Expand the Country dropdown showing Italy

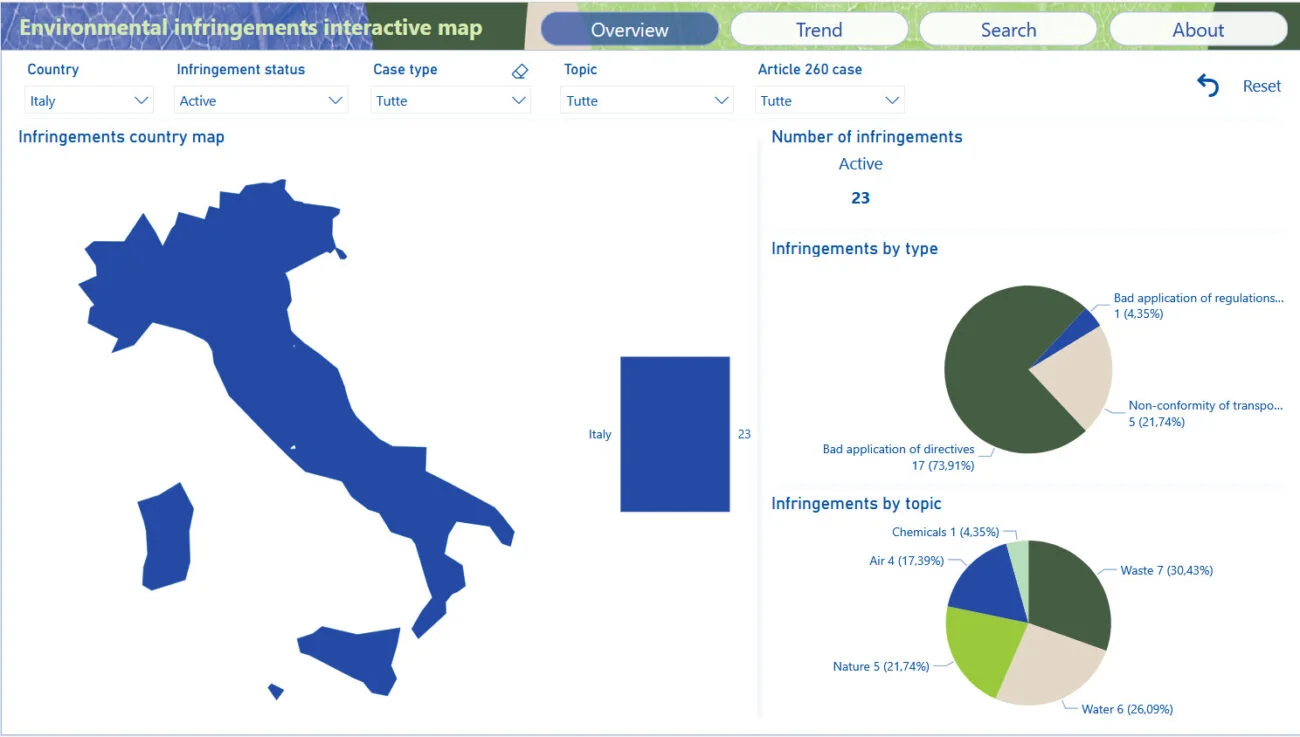pyautogui.click(x=89, y=100)
